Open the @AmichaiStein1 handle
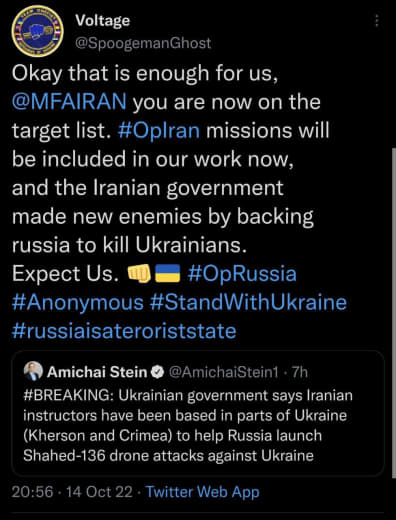 click(224, 372)
